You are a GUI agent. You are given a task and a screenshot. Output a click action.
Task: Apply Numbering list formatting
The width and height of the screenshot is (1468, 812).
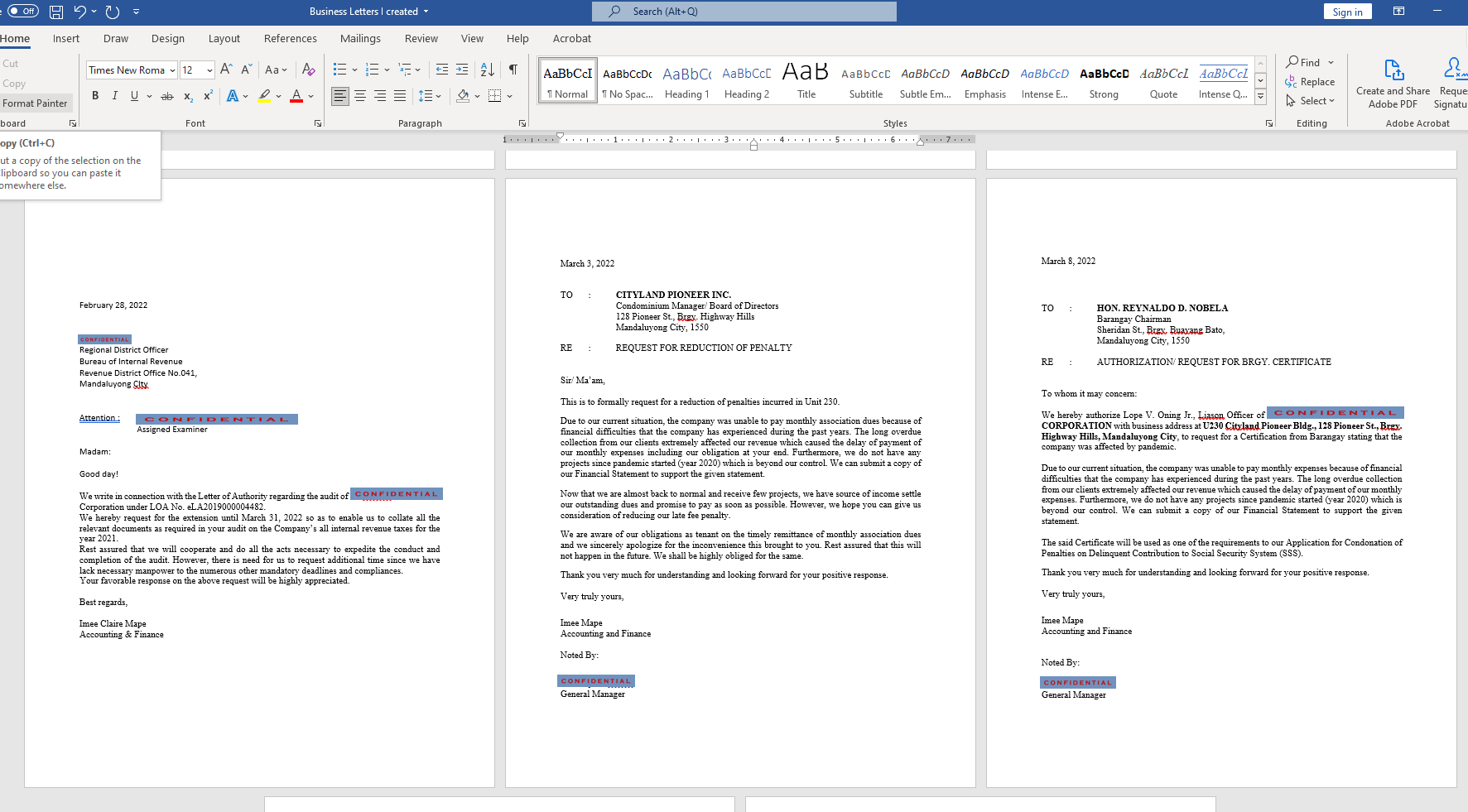coord(373,70)
